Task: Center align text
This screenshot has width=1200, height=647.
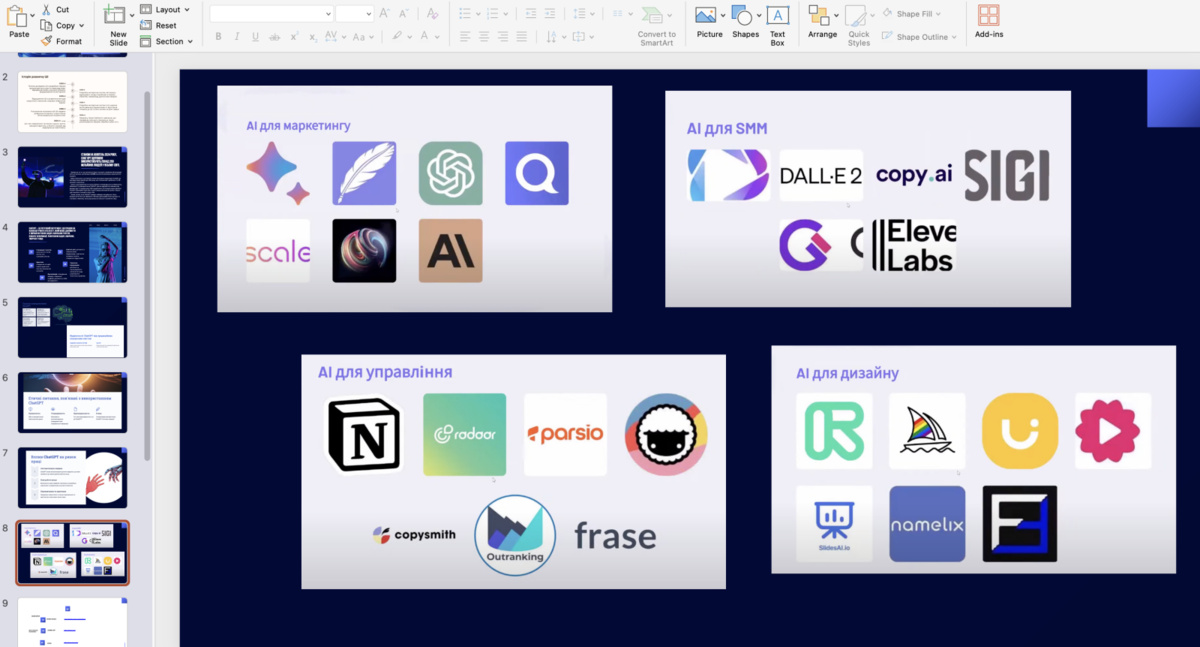Action: (x=484, y=37)
